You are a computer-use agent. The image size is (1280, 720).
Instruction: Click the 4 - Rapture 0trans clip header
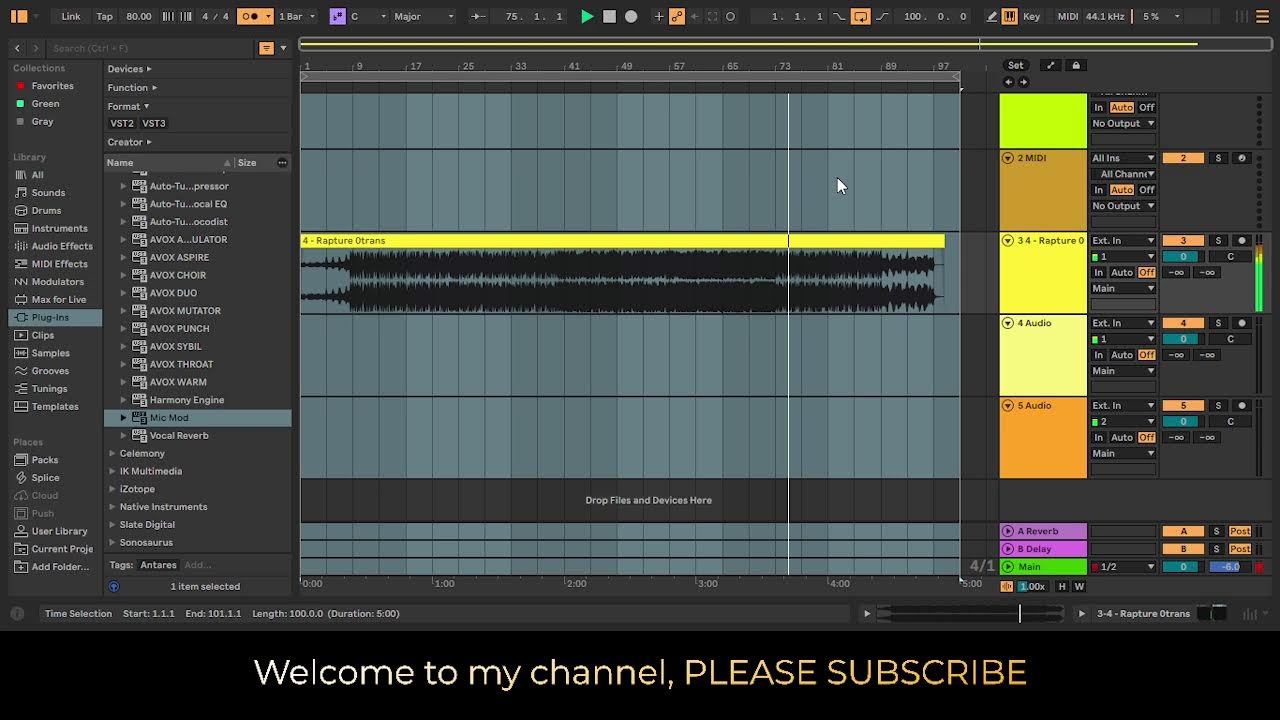coord(622,241)
